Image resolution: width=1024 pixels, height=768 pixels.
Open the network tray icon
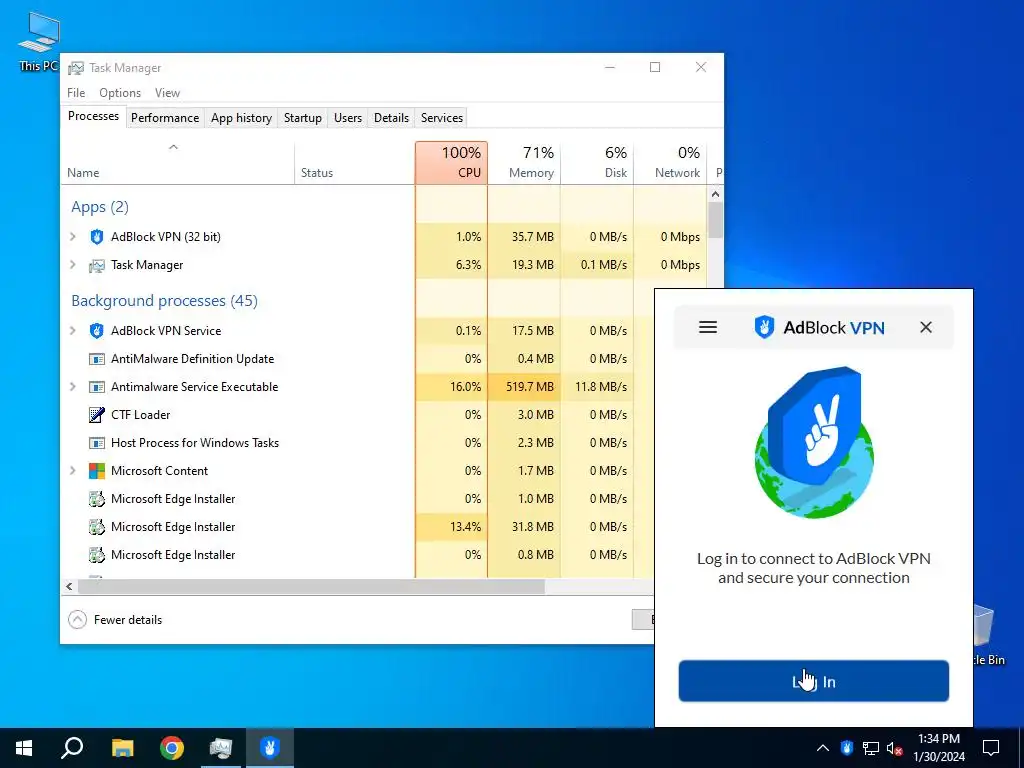[871, 748]
